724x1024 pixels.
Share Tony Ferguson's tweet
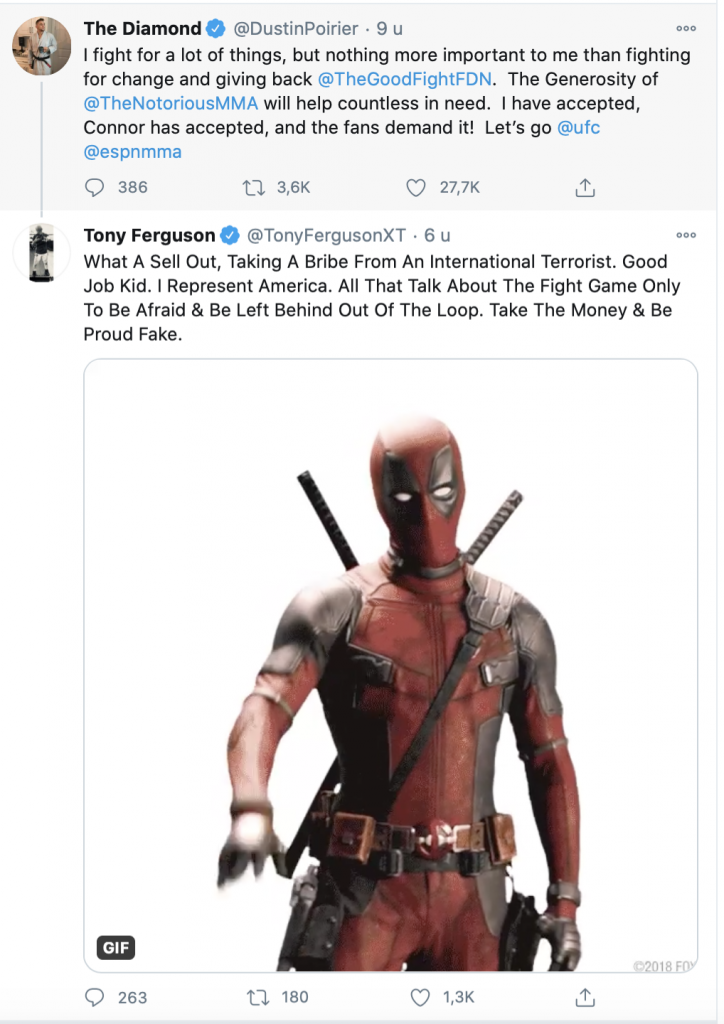[x=585, y=997]
